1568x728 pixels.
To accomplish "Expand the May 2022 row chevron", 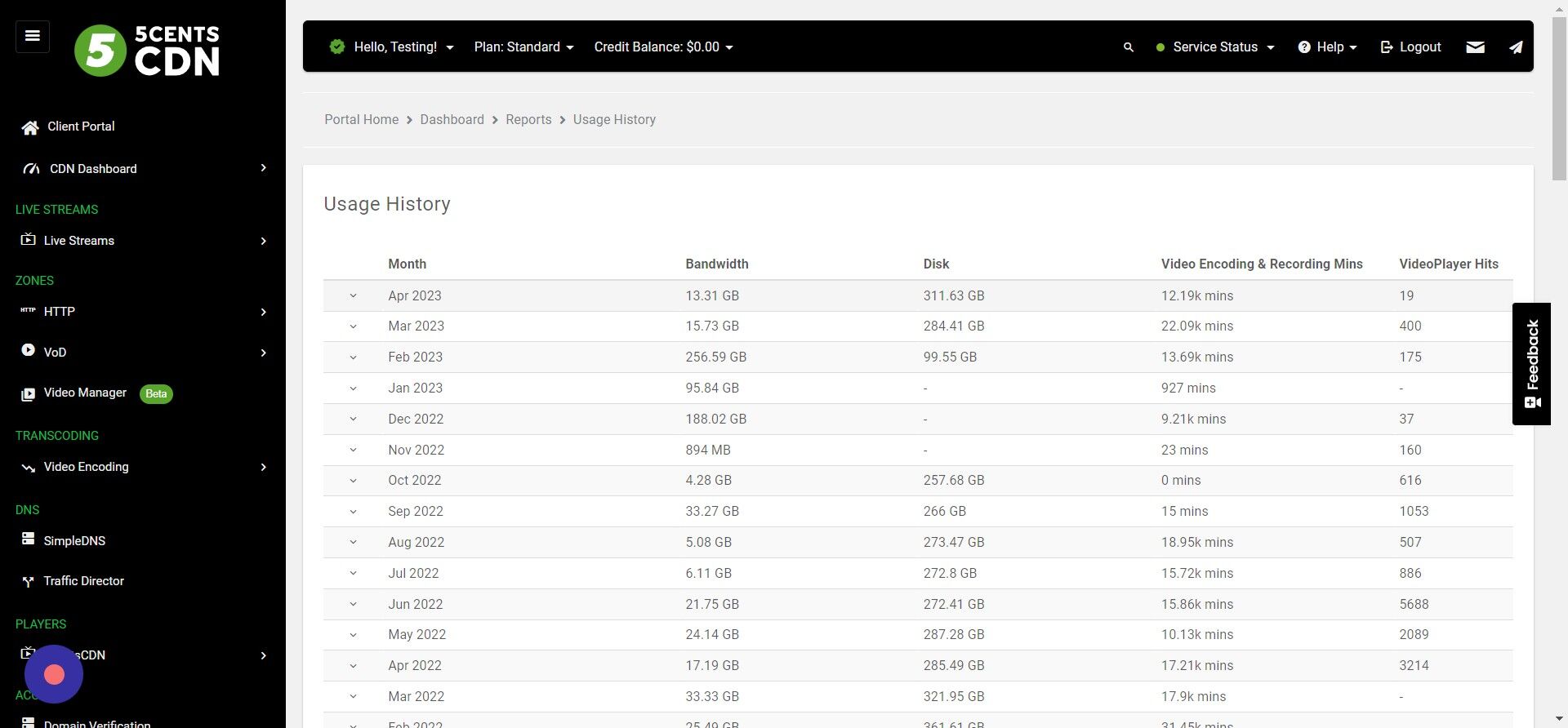I will coord(354,635).
